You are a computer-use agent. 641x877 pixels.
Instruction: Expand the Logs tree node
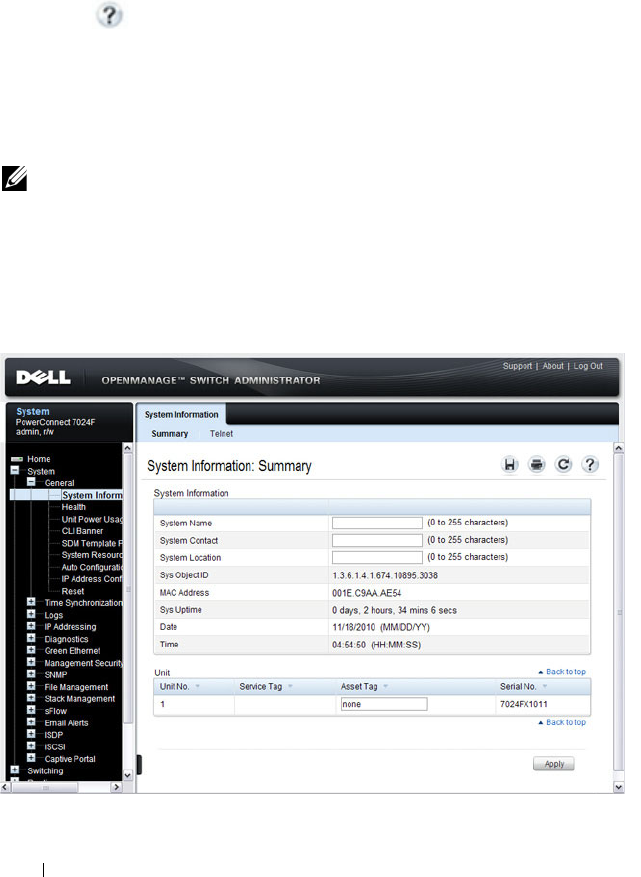point(31,614)
